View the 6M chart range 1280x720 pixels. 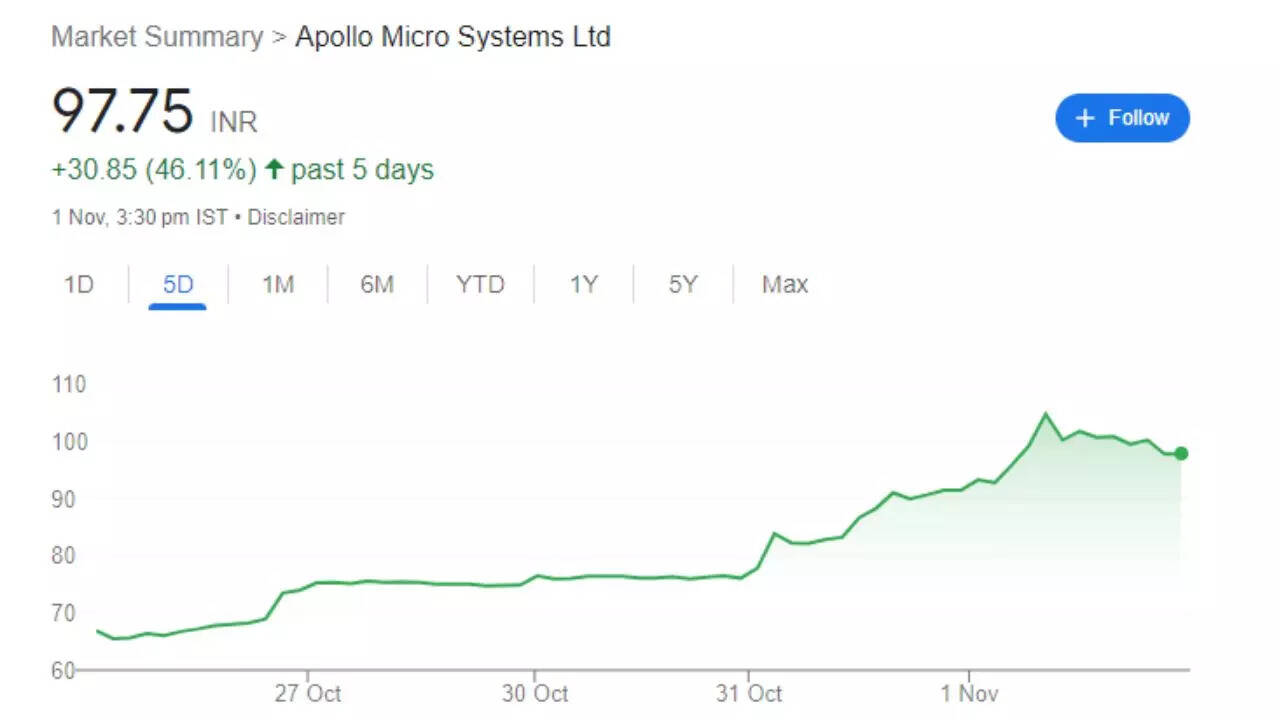(378, 285)
